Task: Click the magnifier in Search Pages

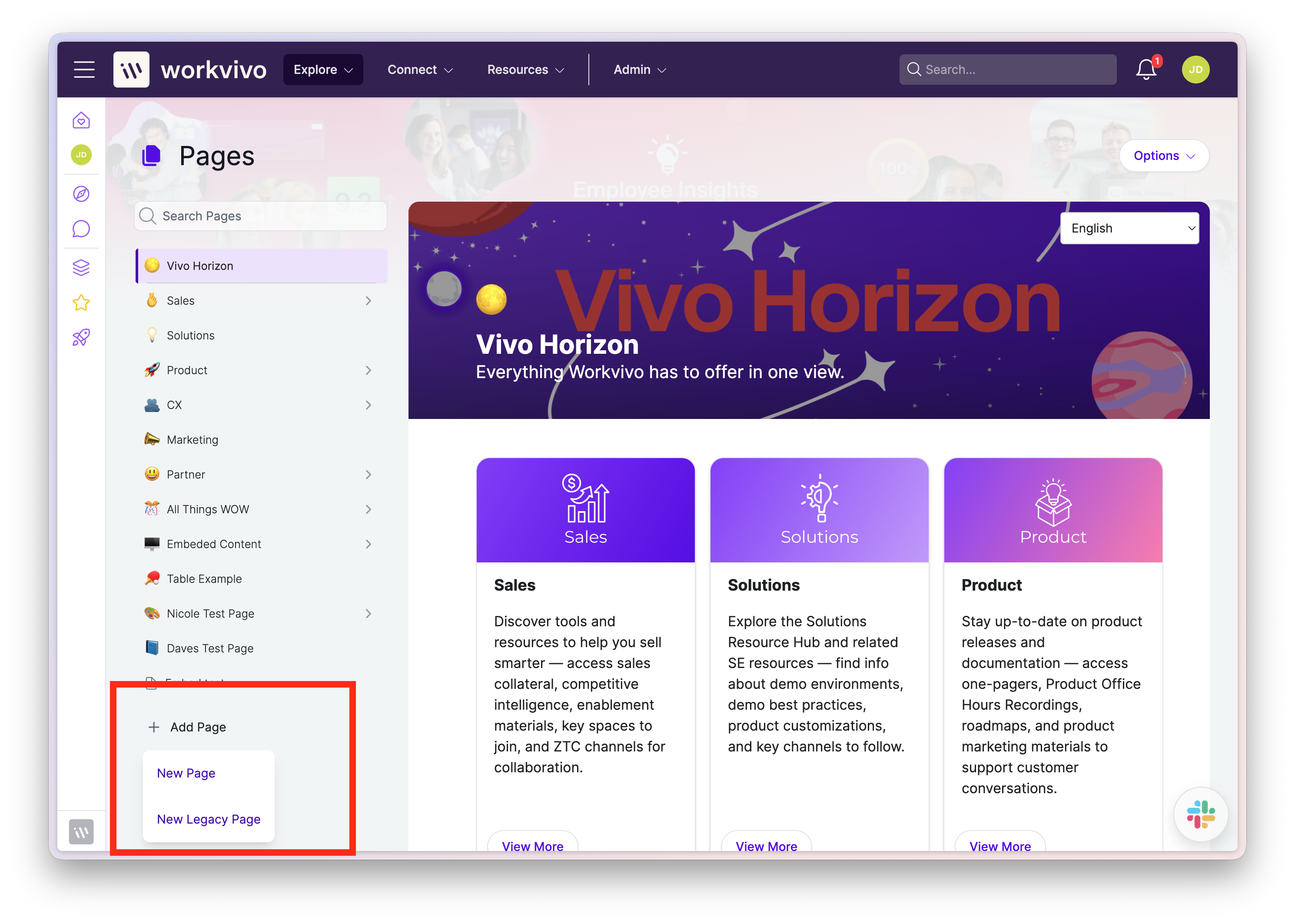Action: [x=148, y=216]
